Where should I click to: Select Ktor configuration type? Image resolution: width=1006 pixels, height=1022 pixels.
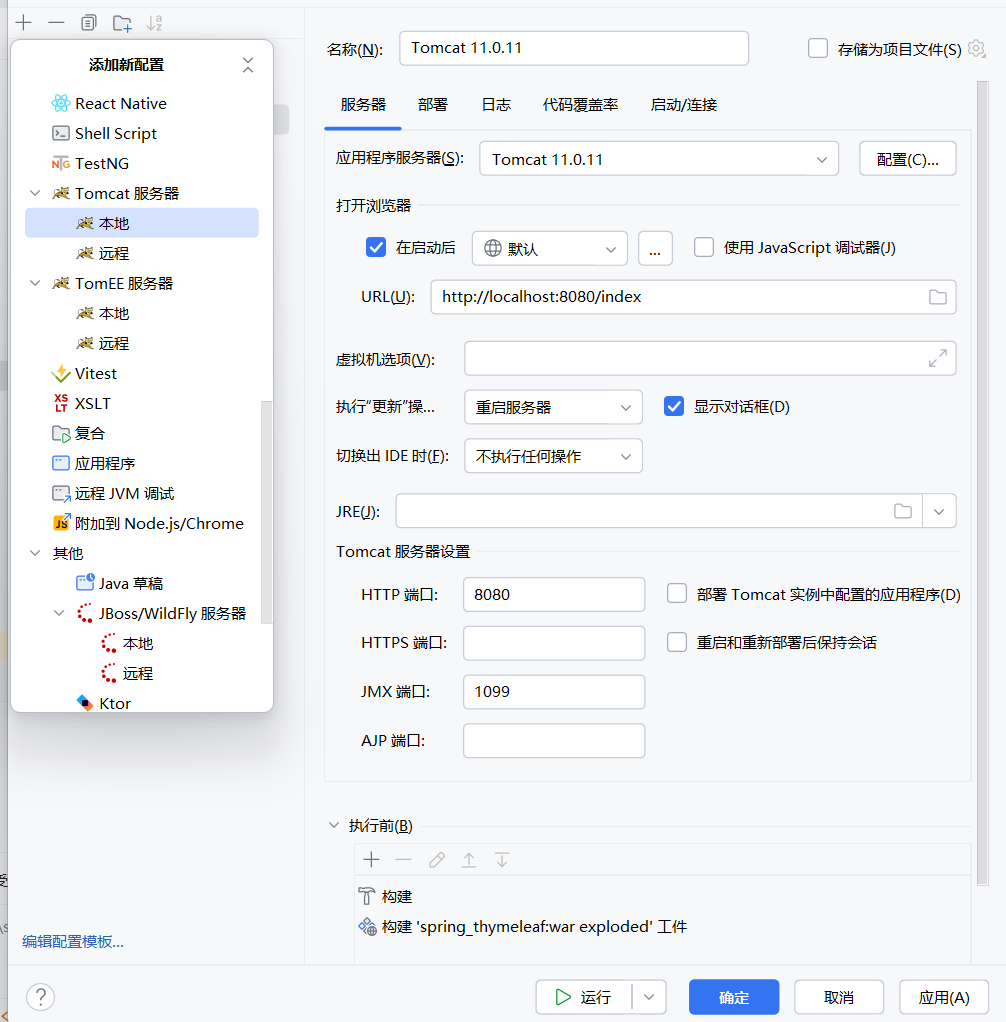click(x=104, y=703)
